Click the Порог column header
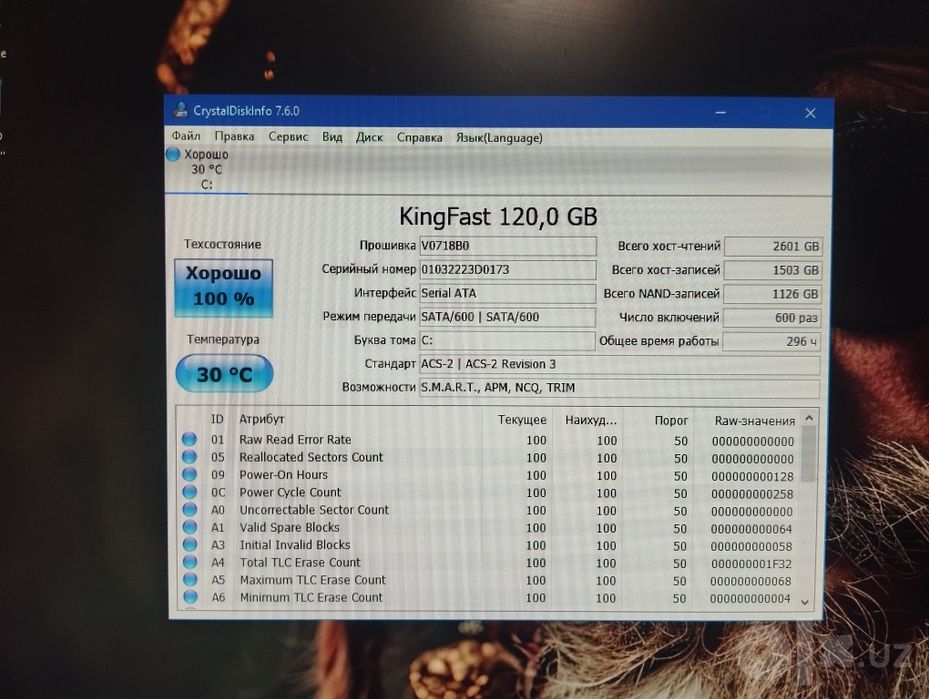This screenshot has width=929, height=699. [671, 421]
